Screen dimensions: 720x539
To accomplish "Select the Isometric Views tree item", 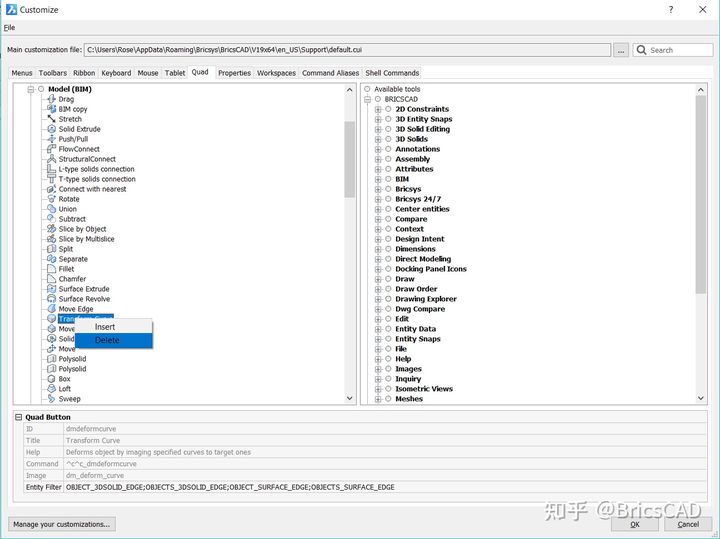I will click(424, 389).
